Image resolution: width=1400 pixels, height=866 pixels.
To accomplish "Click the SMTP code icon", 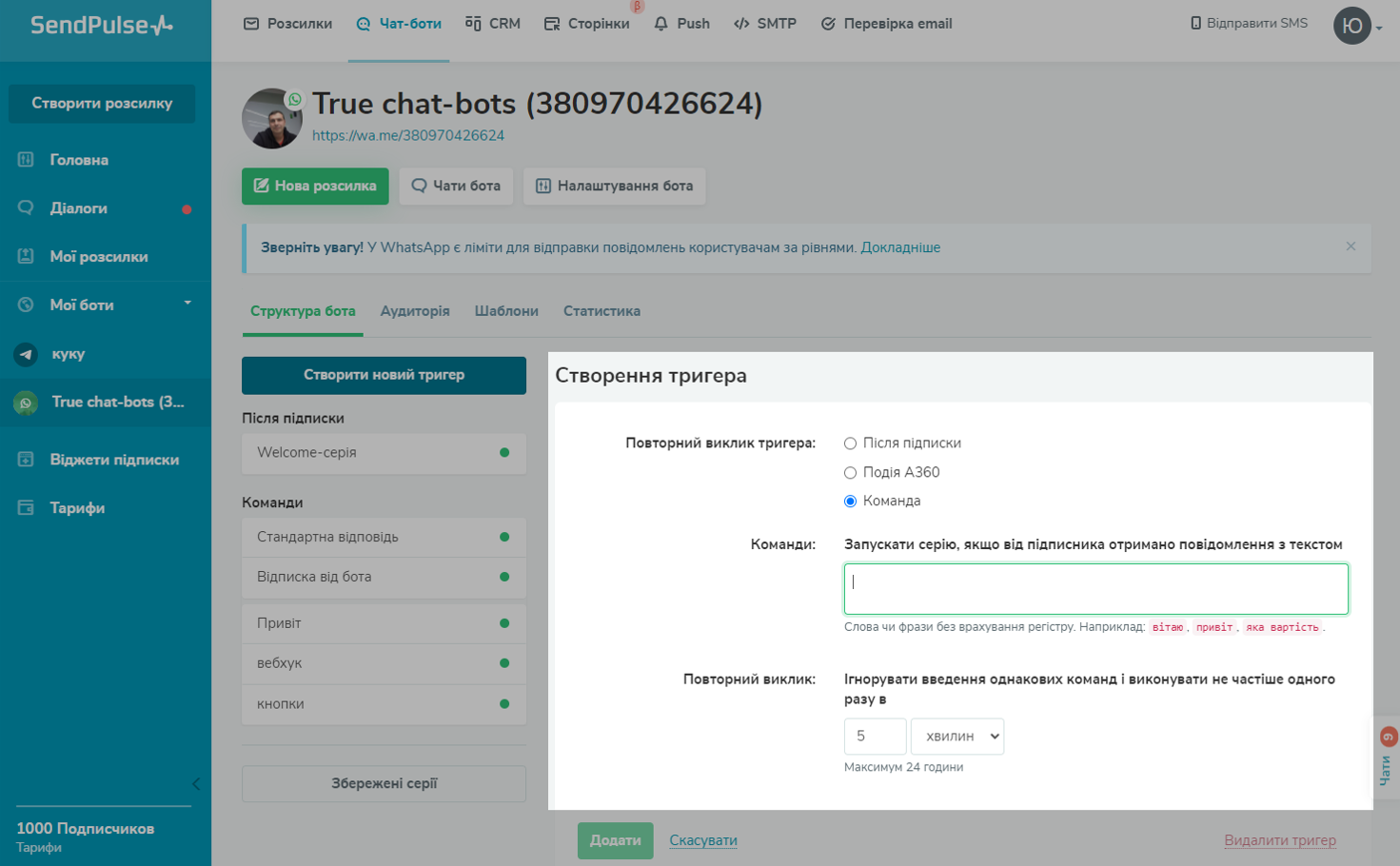I will coord(741,24).
